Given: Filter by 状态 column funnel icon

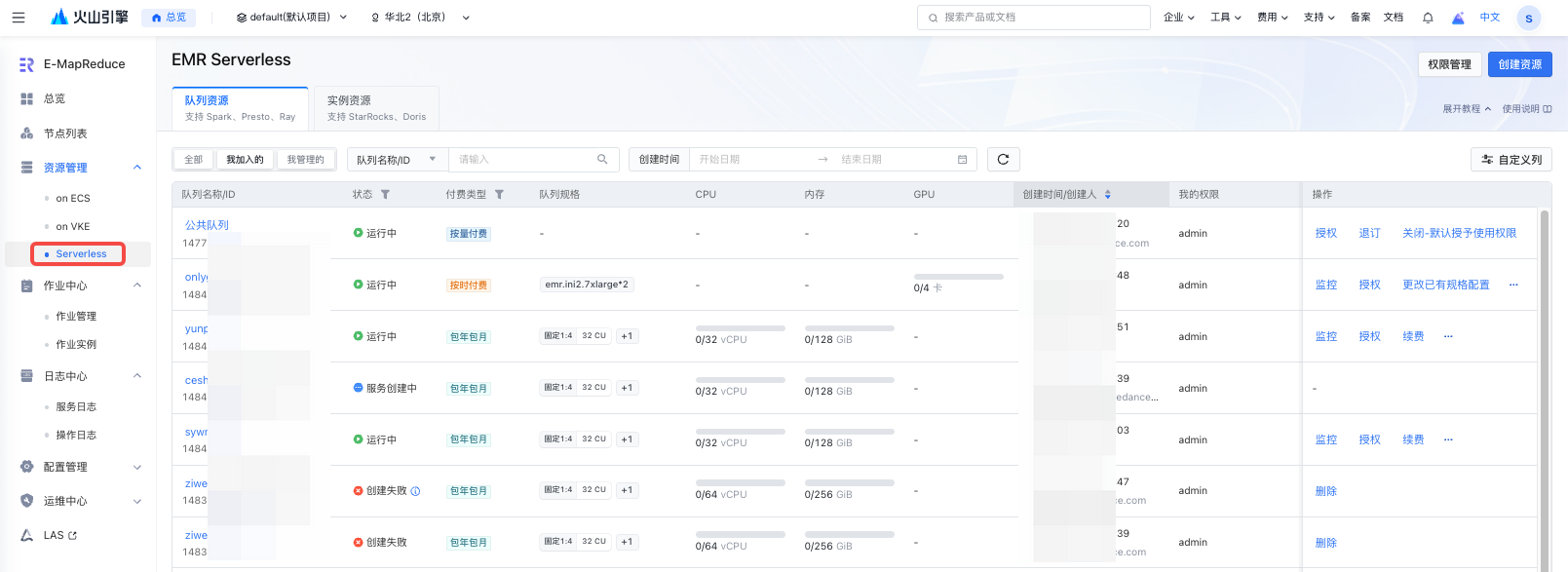Looking at the screenshot, I should (385, 194).
